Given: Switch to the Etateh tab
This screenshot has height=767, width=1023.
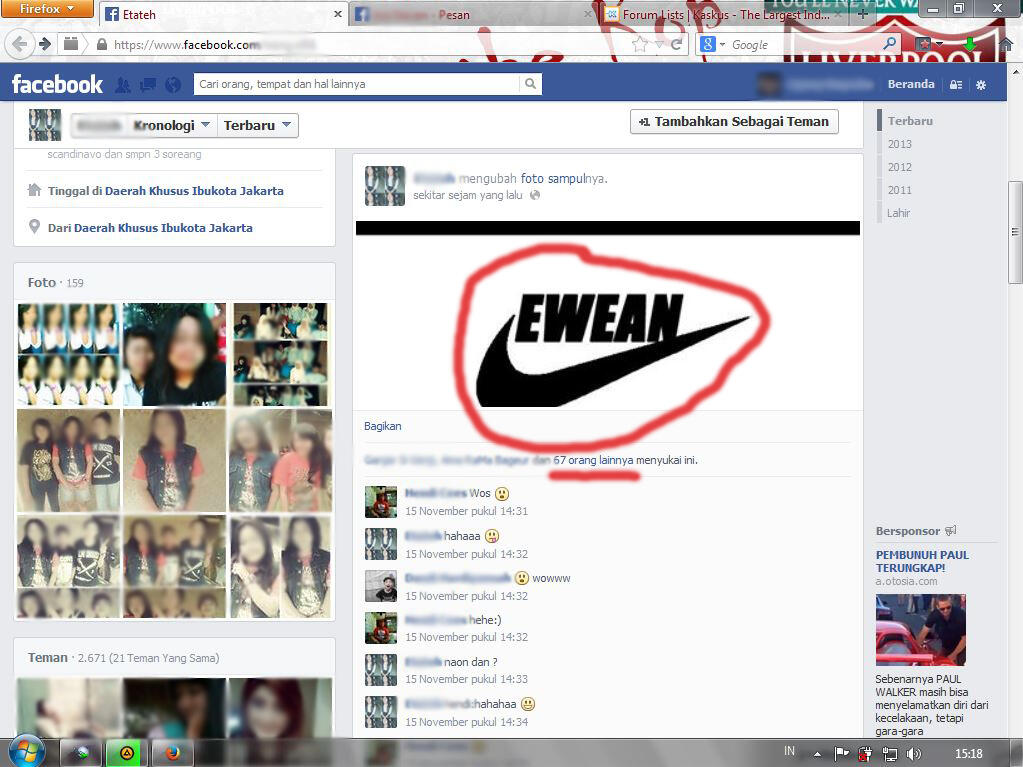Looking at the screenshot, I should tap(222, 14).
